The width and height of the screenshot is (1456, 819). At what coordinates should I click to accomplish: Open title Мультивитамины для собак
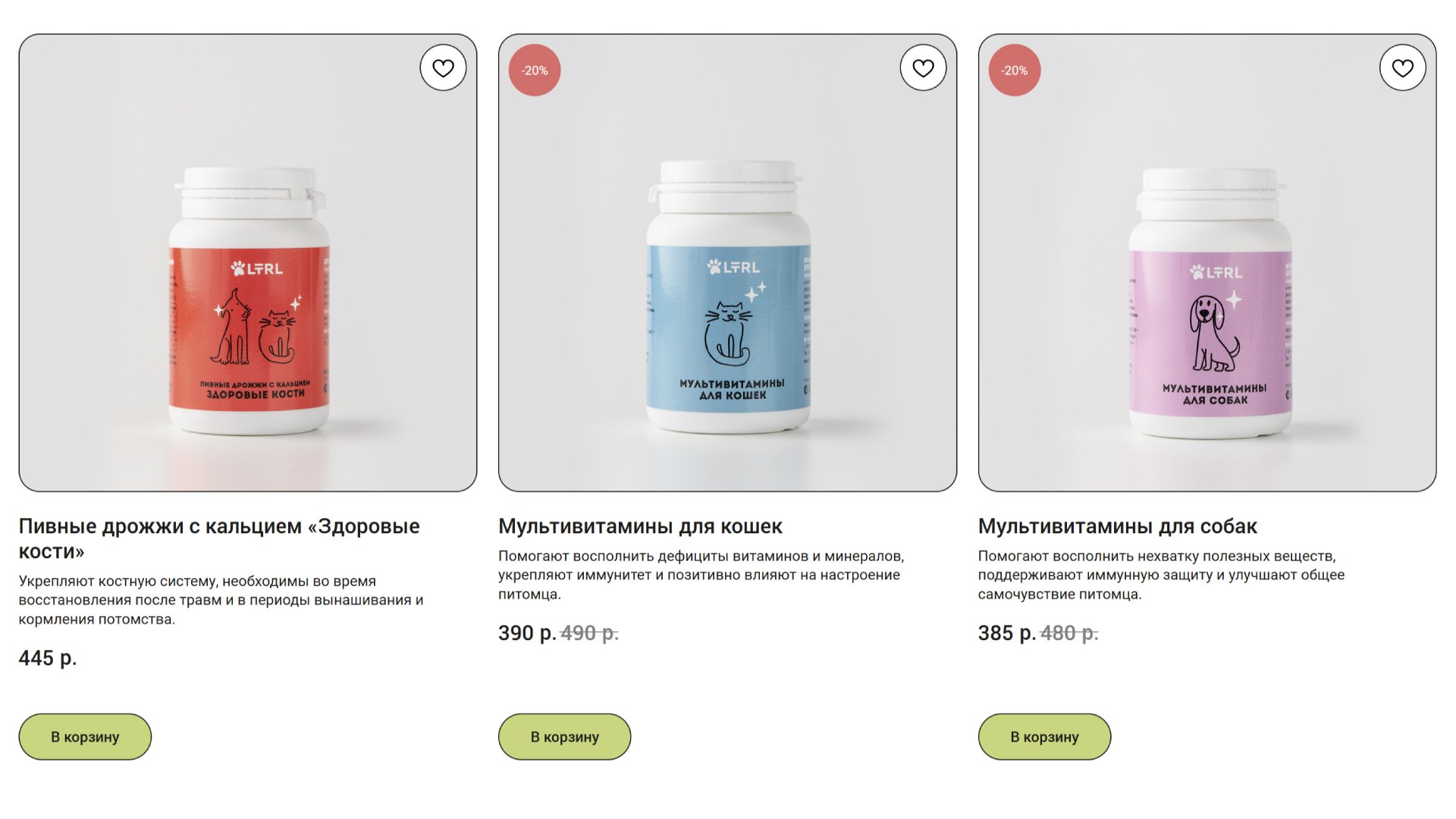tap(1117, 526)
